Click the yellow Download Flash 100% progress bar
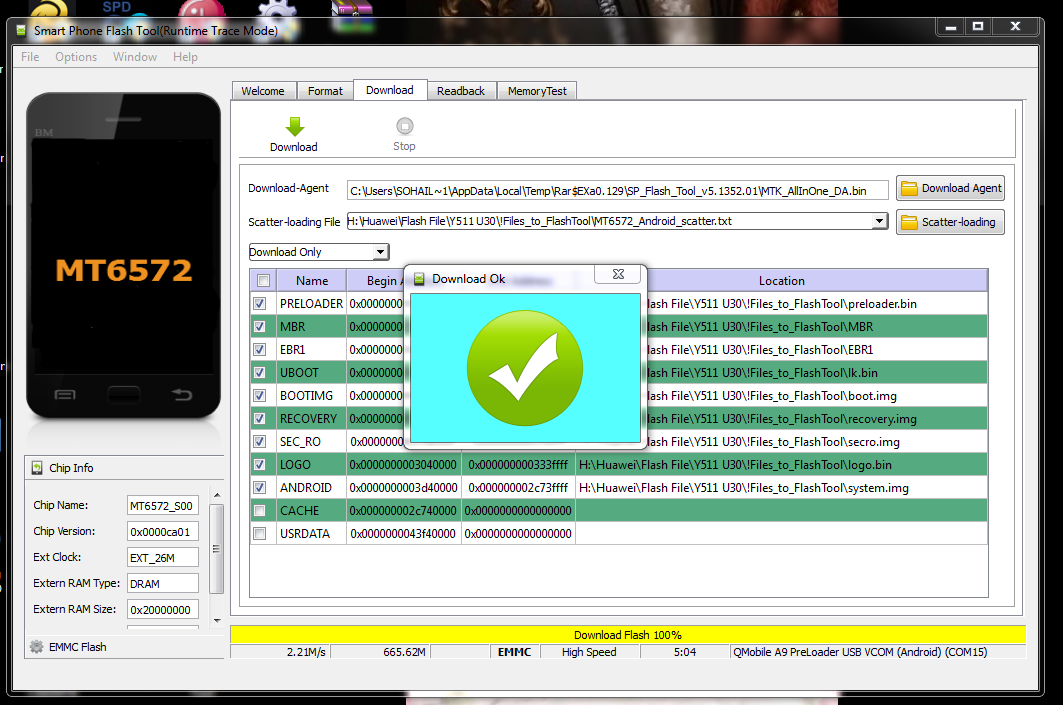The image size is (1063, 705). 628,635
